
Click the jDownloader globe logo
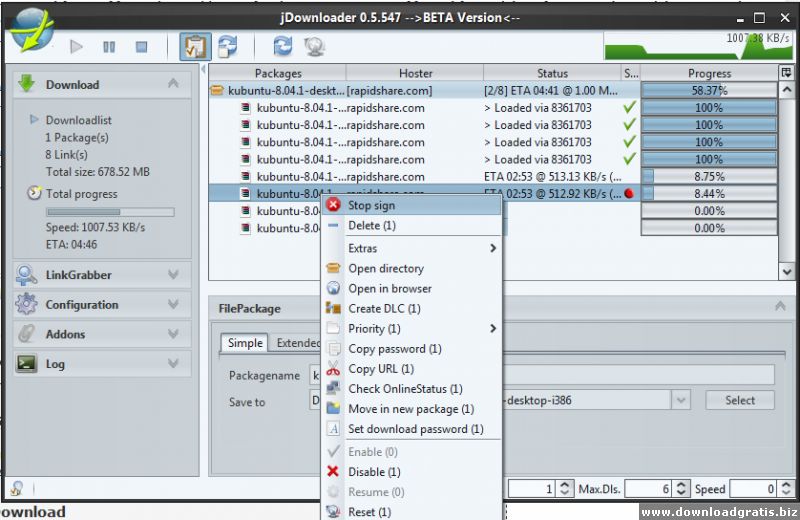point(32,30)
